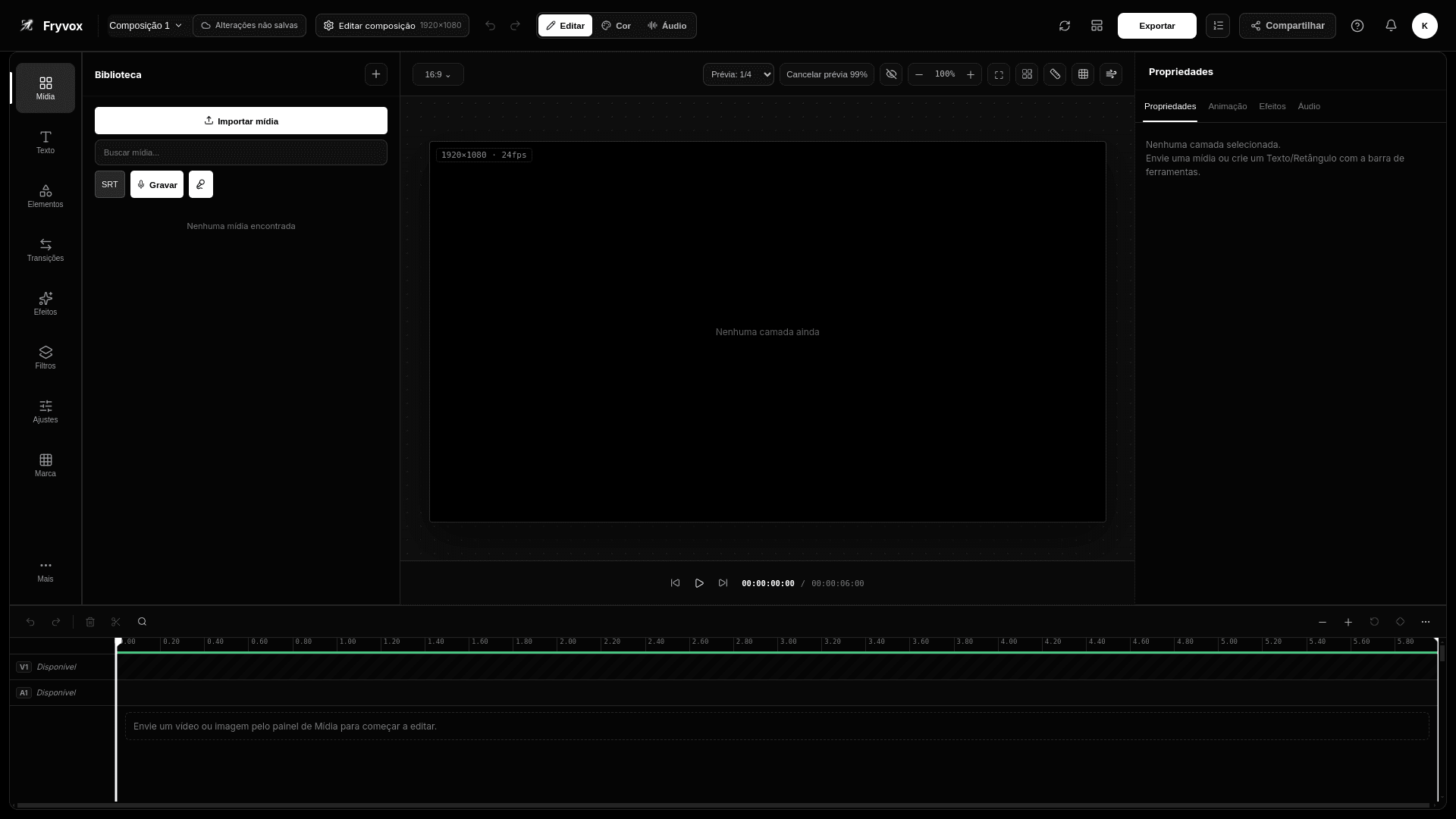Switch to the Animação tab

(x=1227, y=106)
